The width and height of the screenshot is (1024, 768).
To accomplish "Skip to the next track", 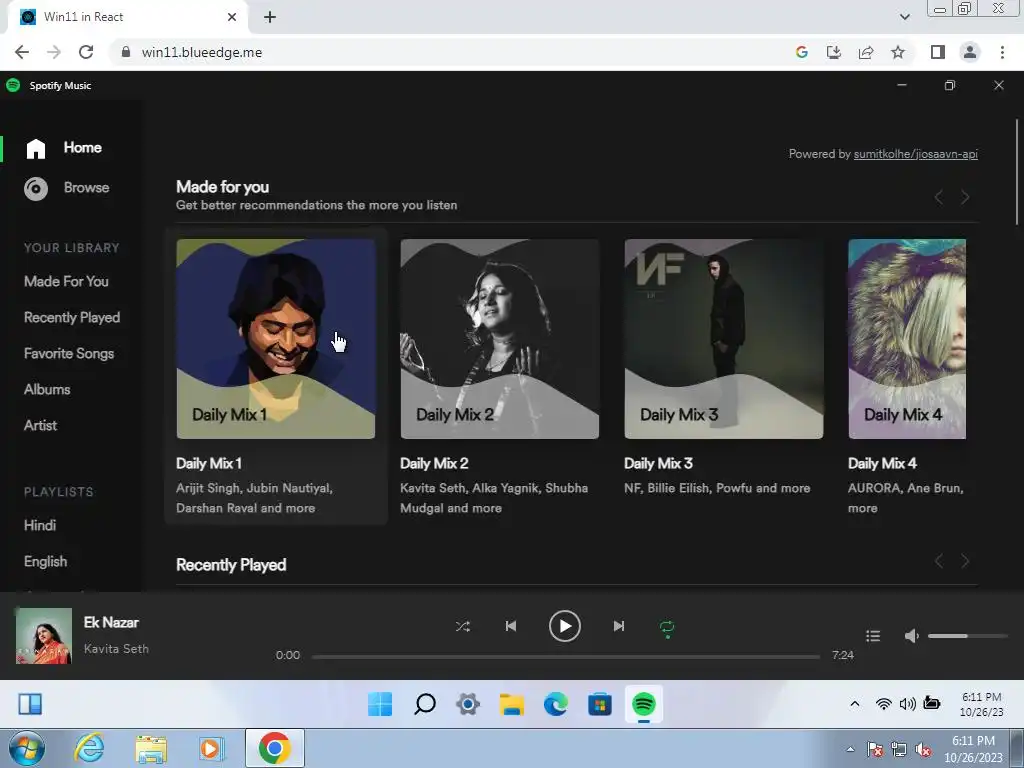I will tap(618, 626).
